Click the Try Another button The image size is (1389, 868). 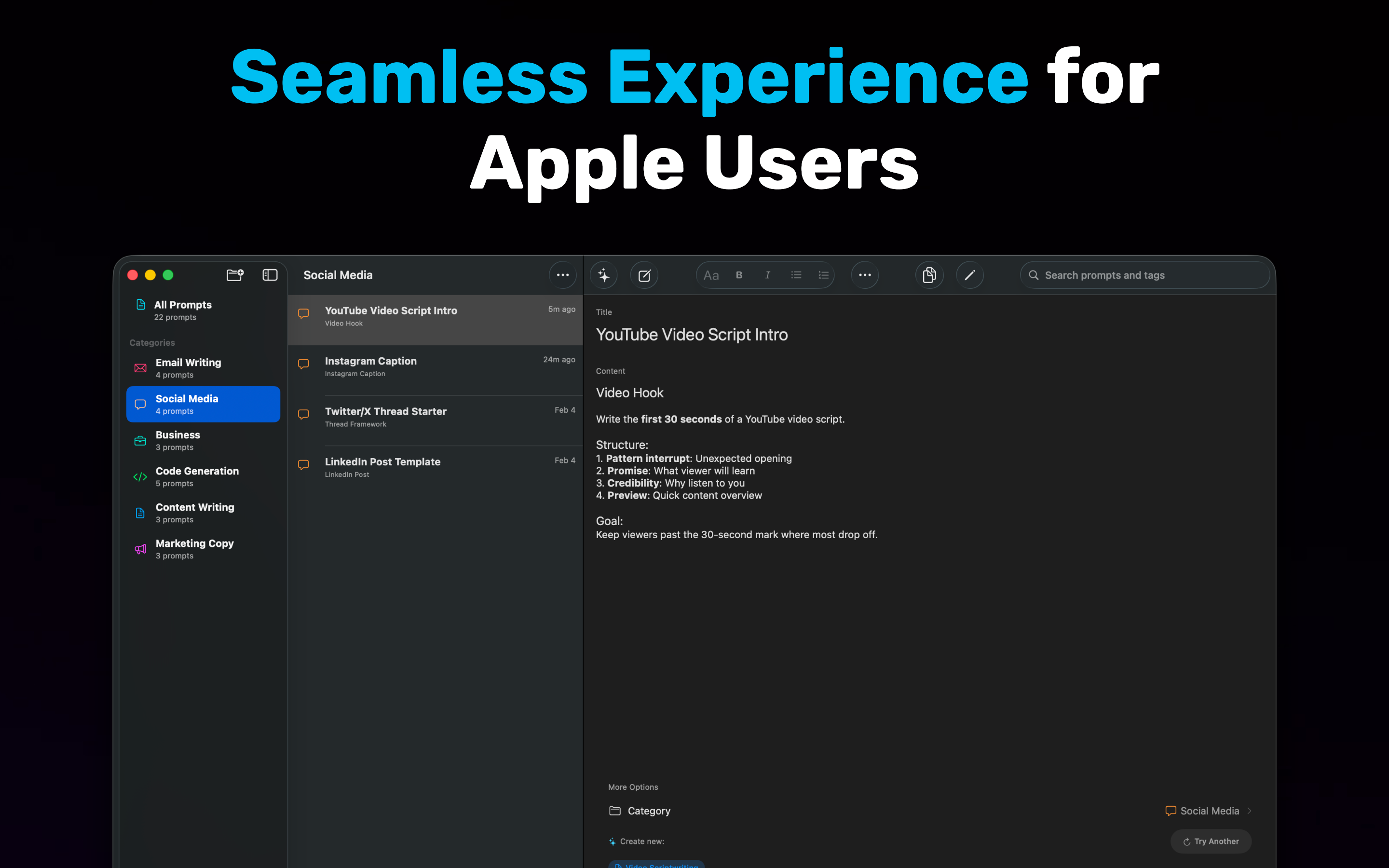[1211, 841]
